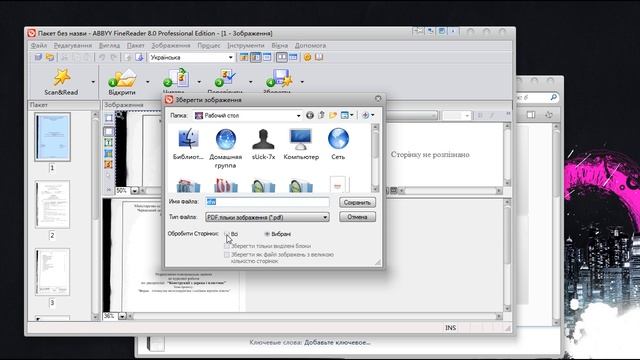Open the Українська recognition language dropdown
Screen dimensions: 640x360
[x=230, y=58]
